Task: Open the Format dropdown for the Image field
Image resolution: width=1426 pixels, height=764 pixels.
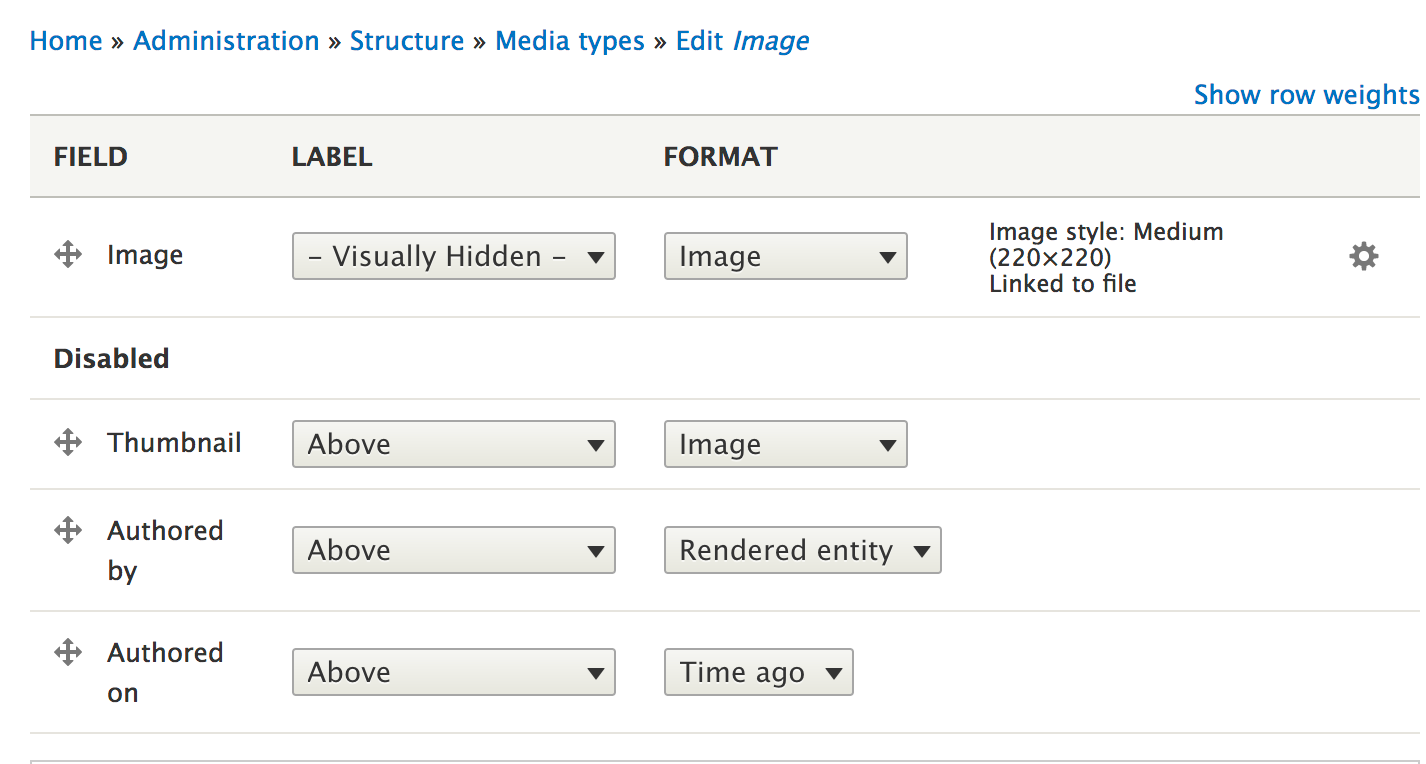Action: 785,256
